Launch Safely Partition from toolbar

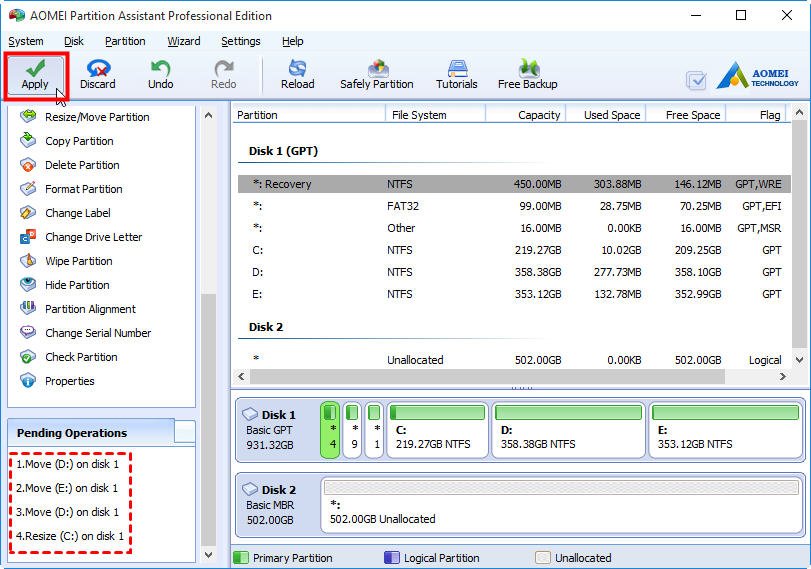click(376, 75)
